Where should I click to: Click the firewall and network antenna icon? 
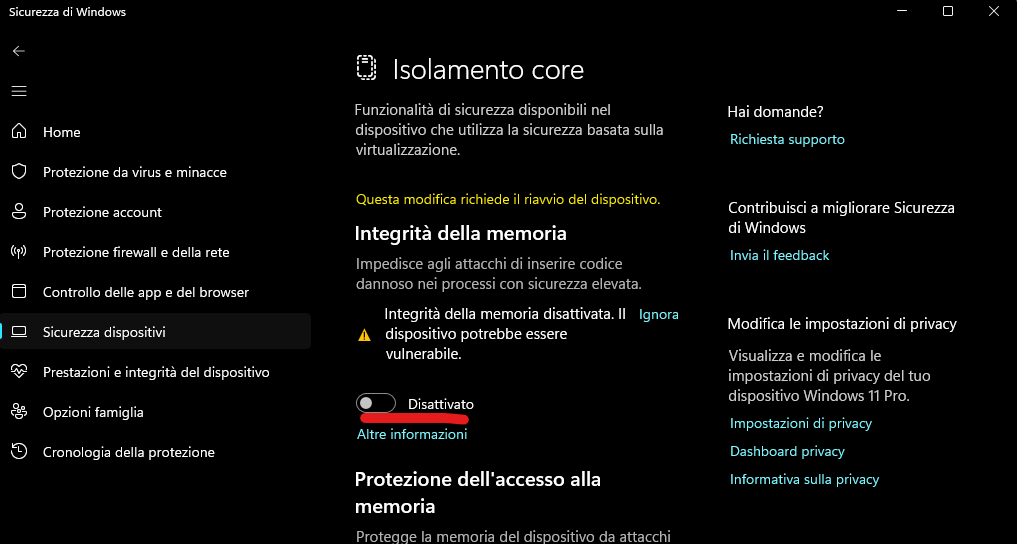tap(19, 252)
